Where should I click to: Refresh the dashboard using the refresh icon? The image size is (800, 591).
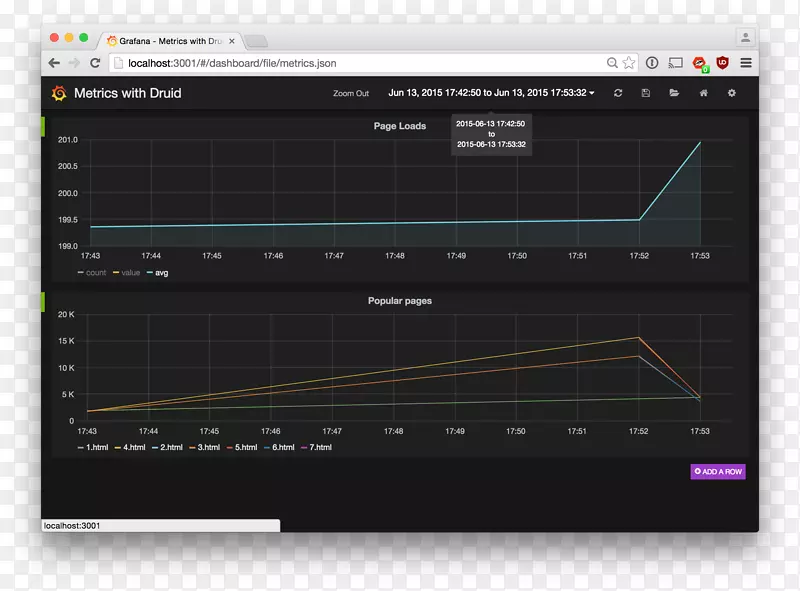click(618, 93)
